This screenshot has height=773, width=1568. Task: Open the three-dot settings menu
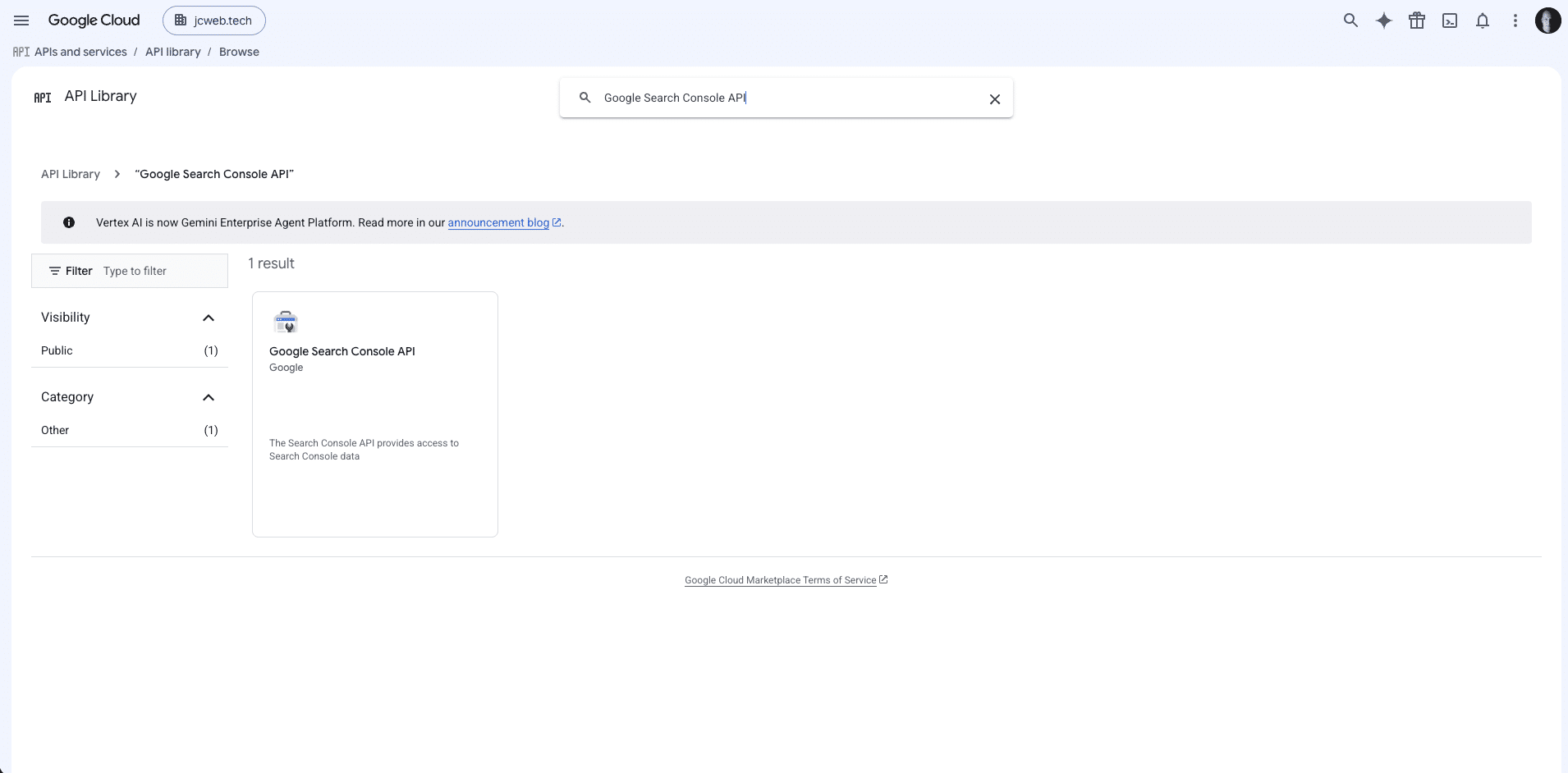point(1515,21)
